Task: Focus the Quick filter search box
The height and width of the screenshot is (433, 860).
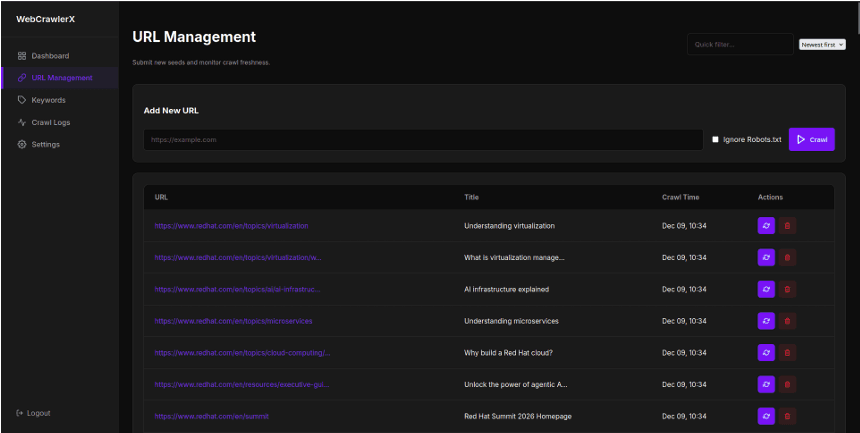Action: coord(739,45)
